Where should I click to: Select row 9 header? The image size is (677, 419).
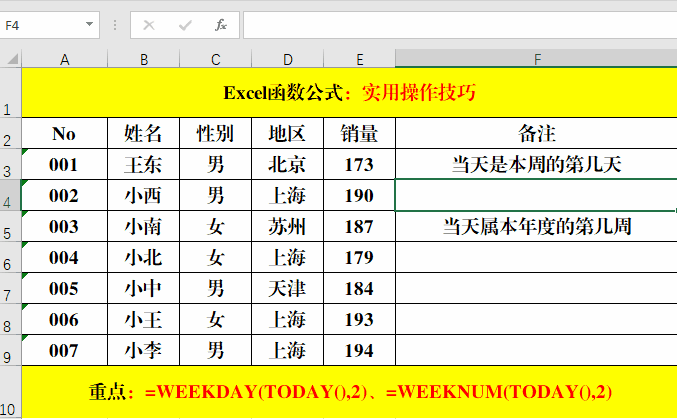pos(10,350)
